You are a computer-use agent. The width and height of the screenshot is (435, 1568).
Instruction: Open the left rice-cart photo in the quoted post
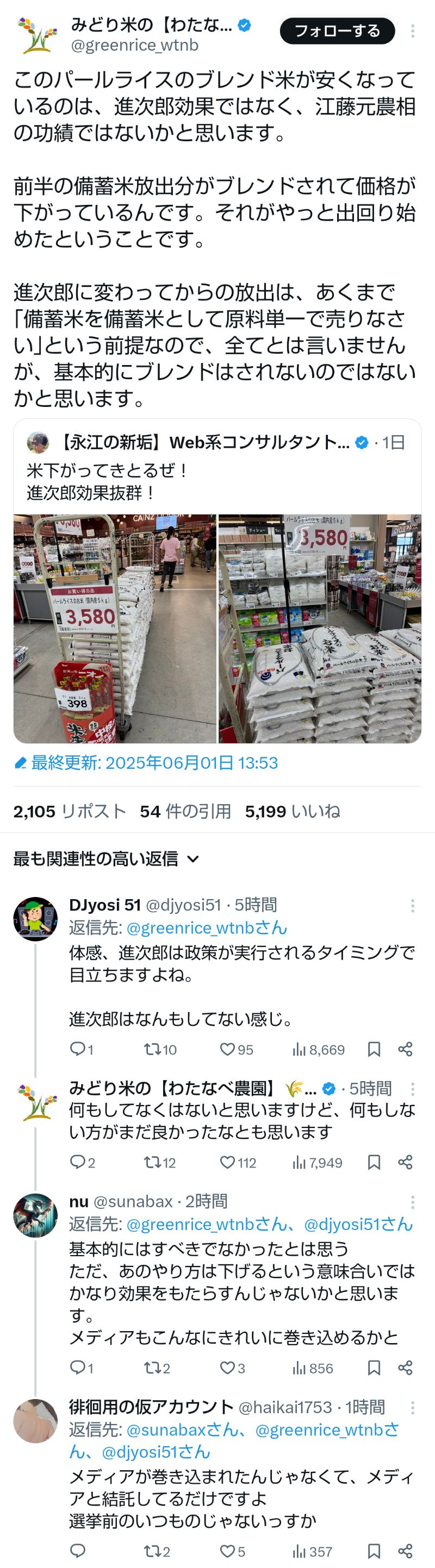pos(115,629)
